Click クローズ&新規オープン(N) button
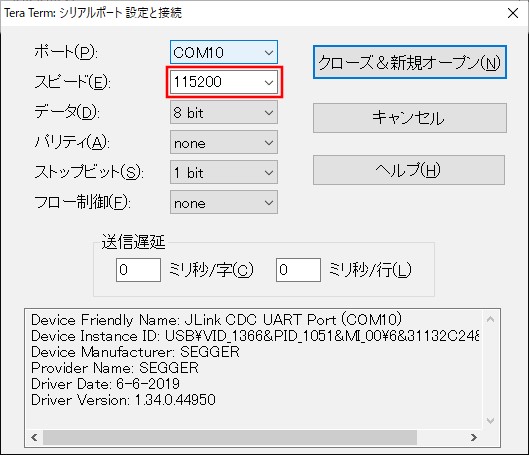529x455 pixels. click(x=410, y=62)
